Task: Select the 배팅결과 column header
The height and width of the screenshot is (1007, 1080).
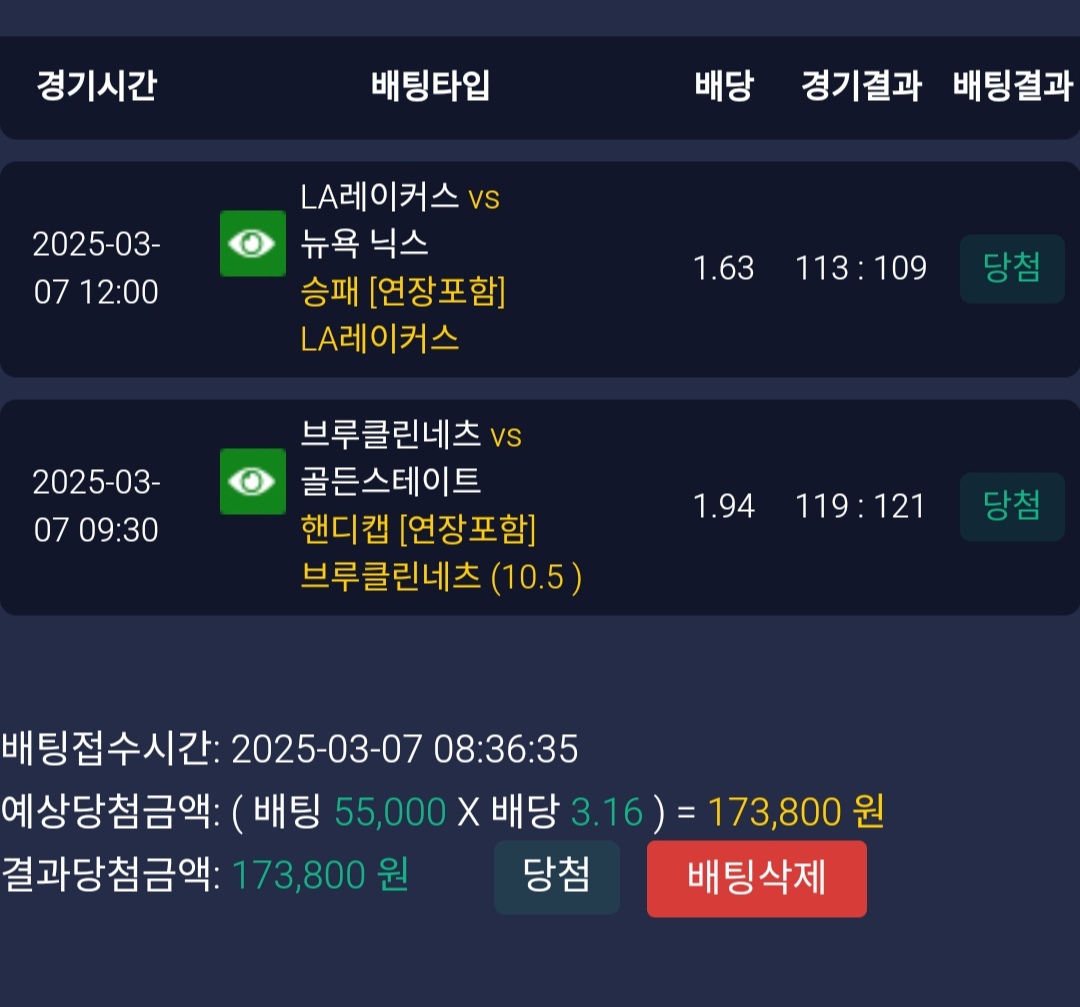Action: [1012, 86]
